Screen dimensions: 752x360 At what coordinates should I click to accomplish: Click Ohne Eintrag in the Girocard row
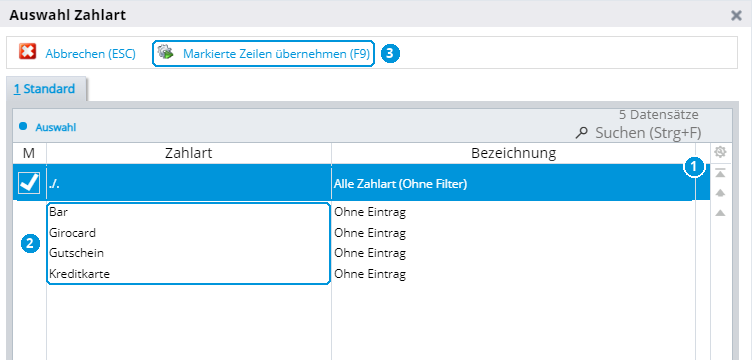pos(370,232)
